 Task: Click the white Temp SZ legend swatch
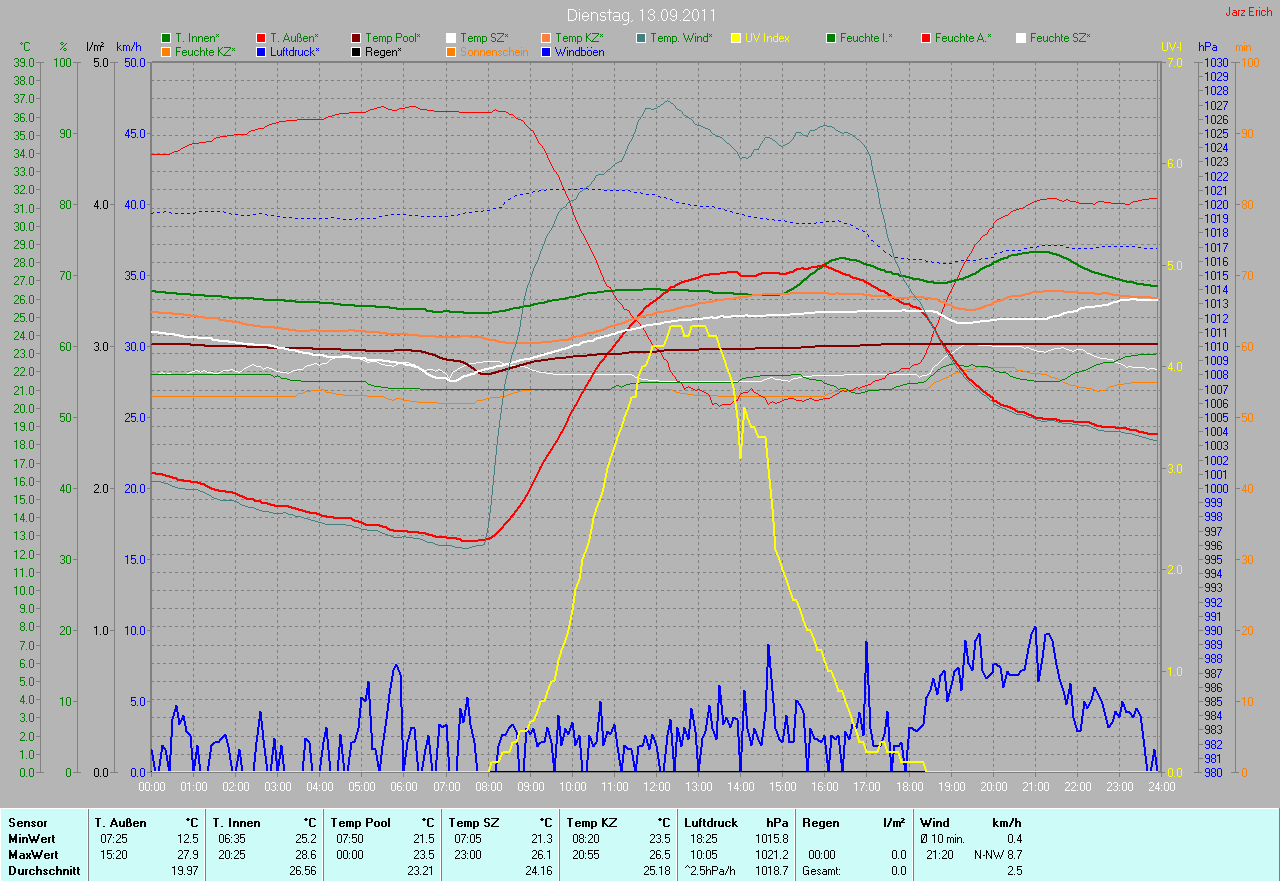(452, 38)
